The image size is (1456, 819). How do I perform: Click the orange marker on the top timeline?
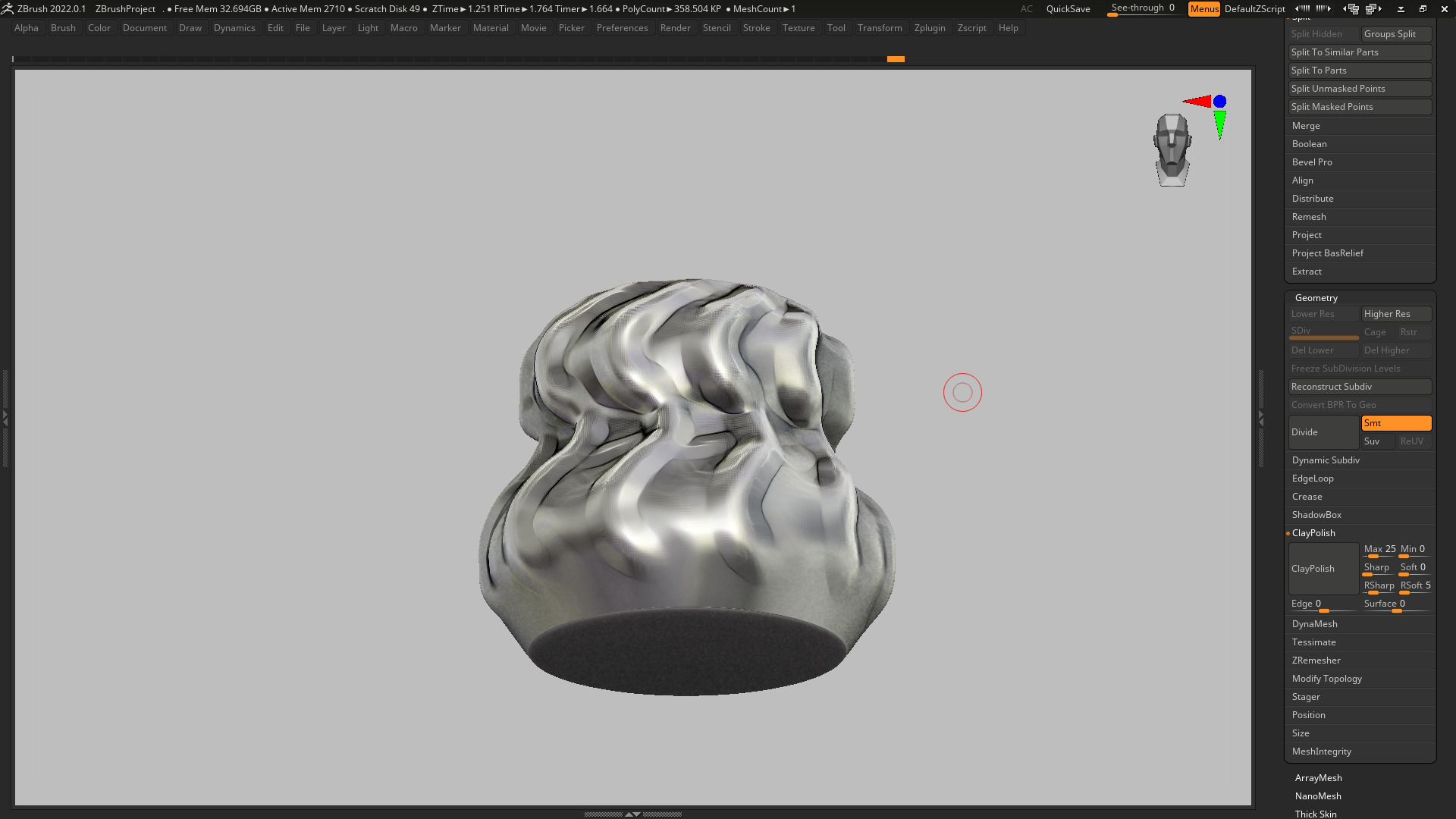[x=896, y=59]
